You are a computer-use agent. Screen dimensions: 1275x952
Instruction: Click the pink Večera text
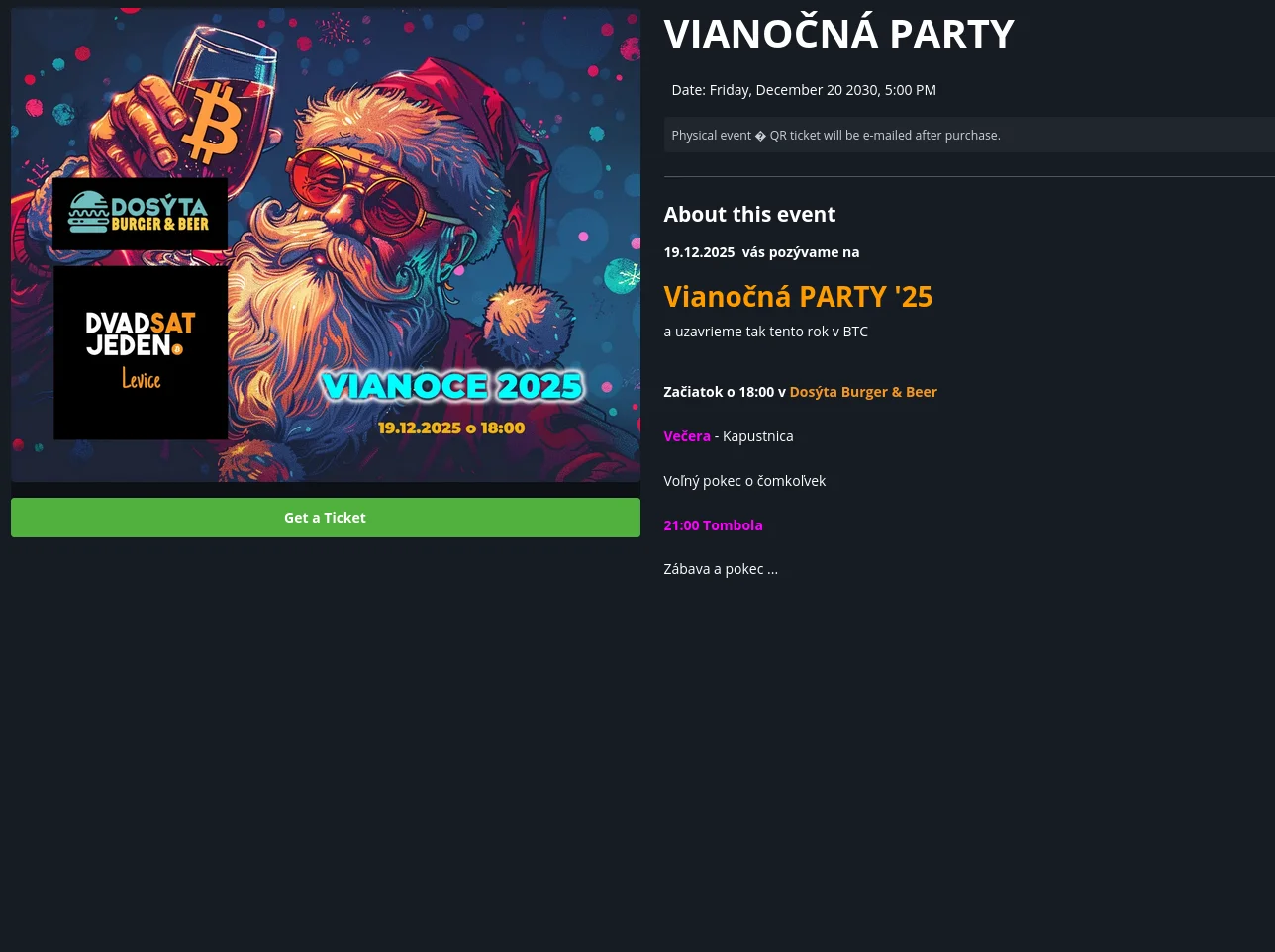click(687, 436)
